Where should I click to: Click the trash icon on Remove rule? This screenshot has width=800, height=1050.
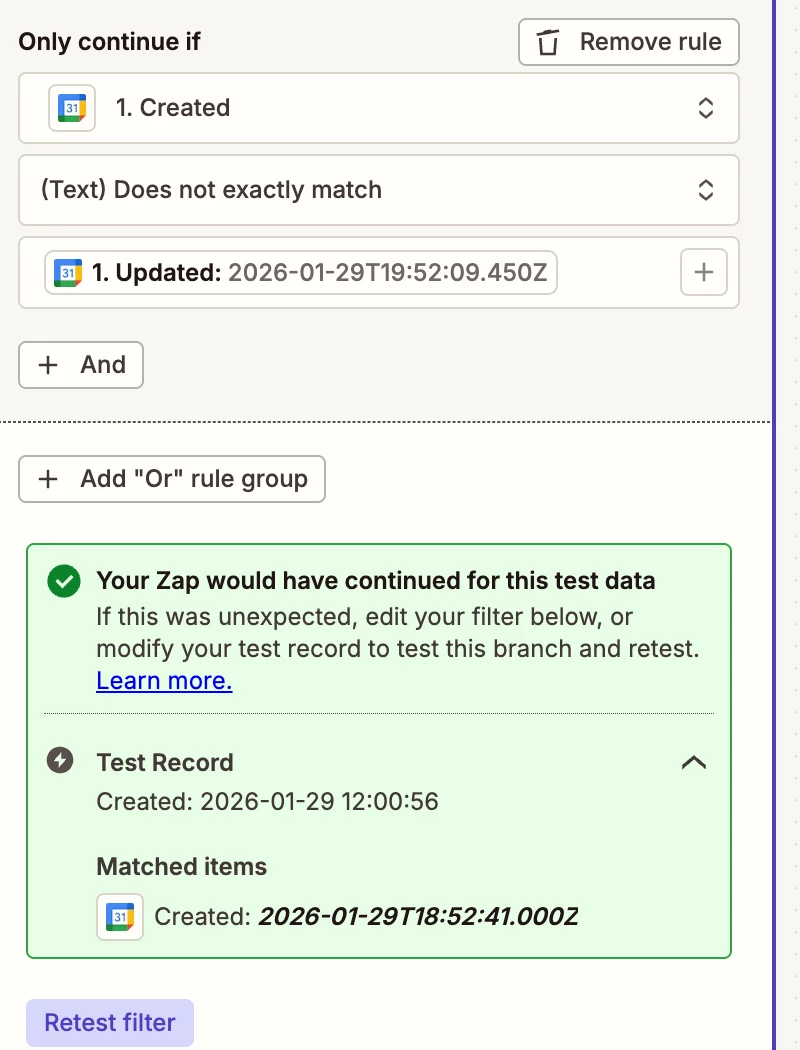(548, 42)
